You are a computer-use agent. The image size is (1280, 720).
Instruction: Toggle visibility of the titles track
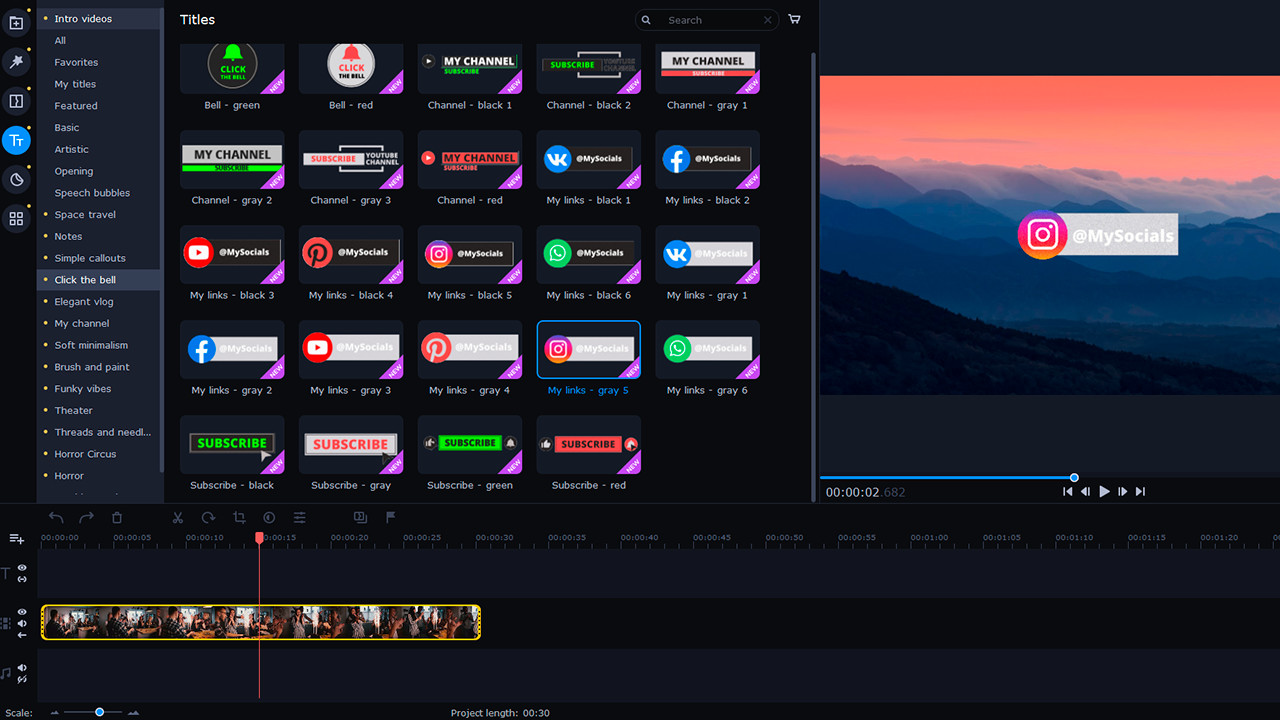coord(20,566)
